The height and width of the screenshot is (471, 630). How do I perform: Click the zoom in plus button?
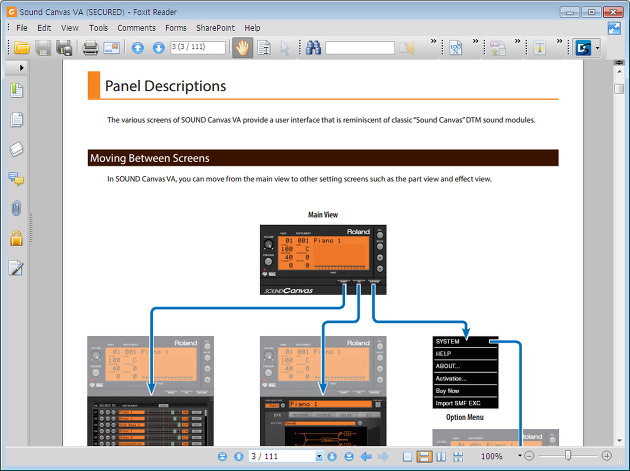coord(607,456)
